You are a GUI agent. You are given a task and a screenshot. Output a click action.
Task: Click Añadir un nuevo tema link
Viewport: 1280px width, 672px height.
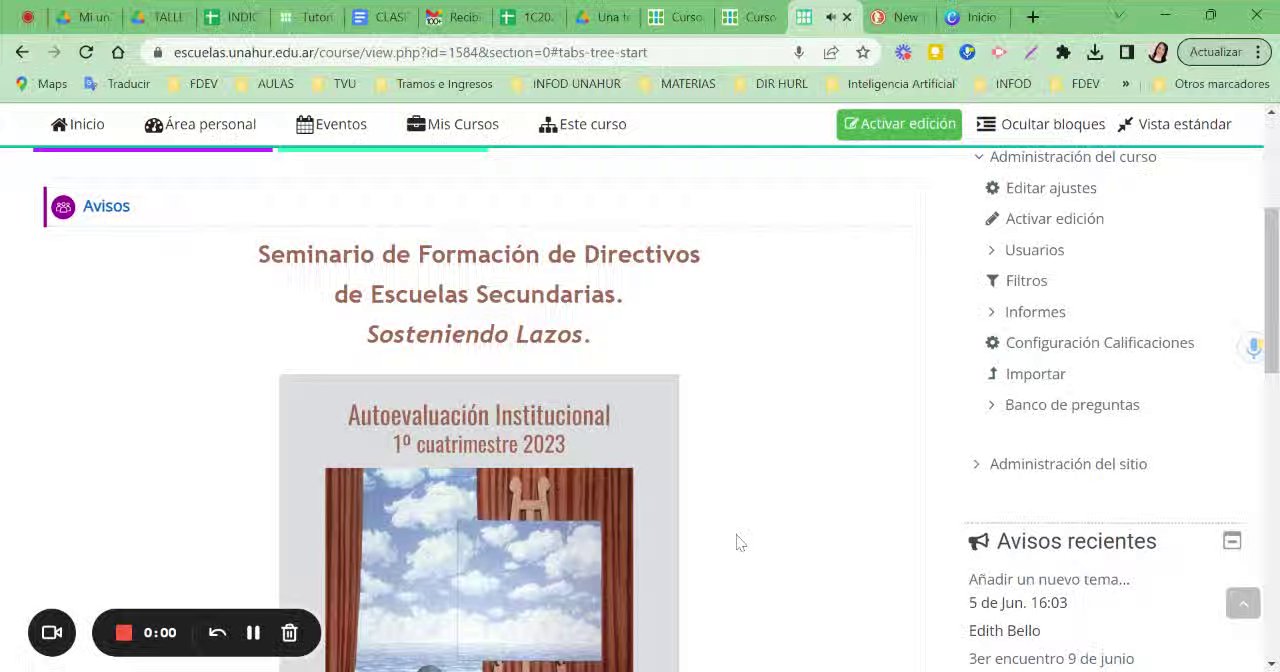(x=1049, y=580)
